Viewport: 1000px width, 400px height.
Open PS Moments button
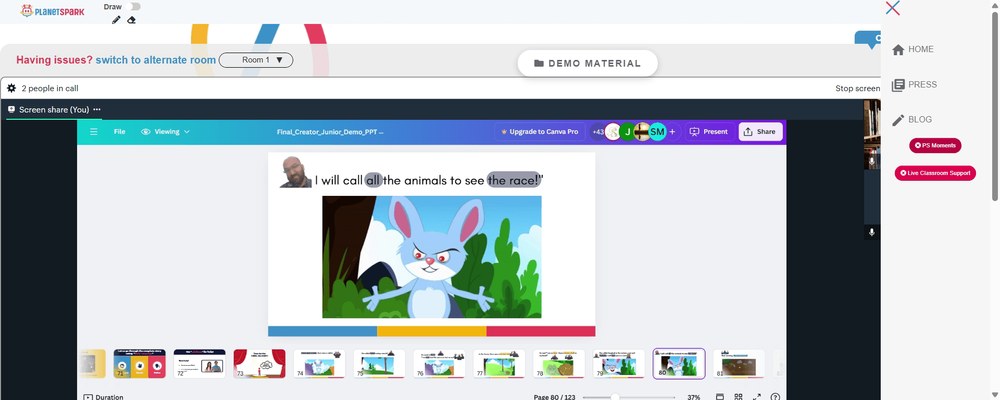pos(935,145)
